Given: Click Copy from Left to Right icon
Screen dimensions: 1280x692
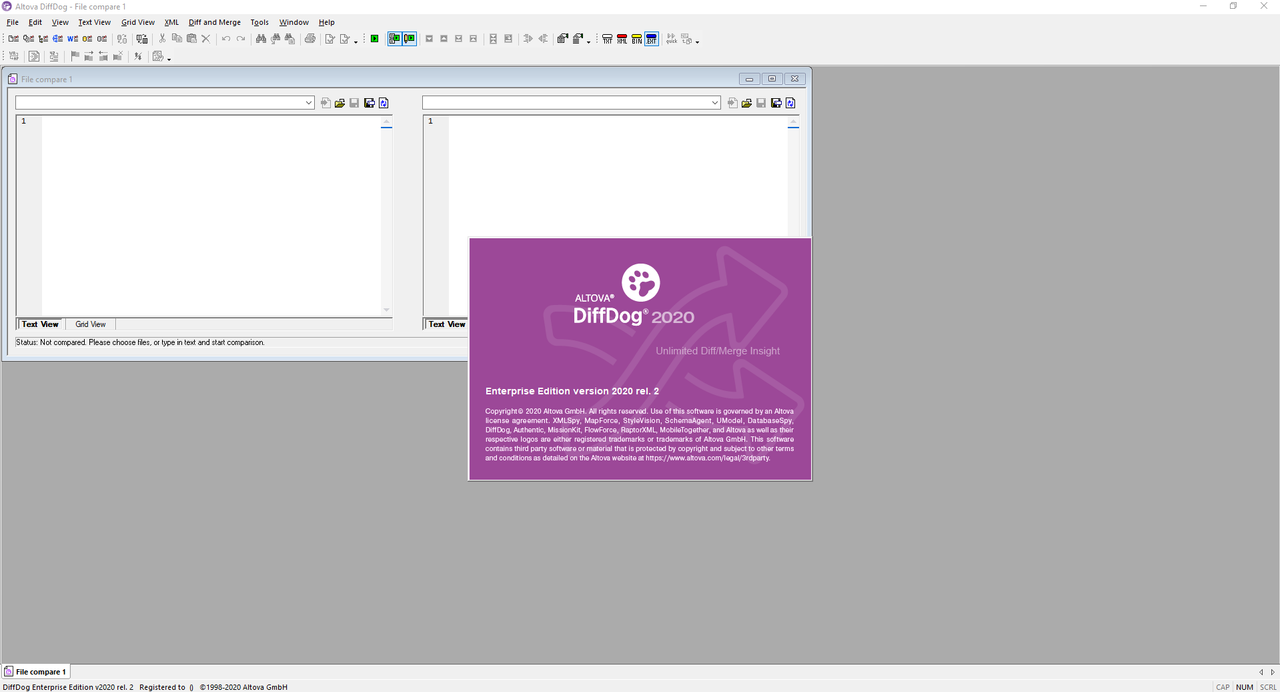Looking at the screenshot, I should coord(528,39).
